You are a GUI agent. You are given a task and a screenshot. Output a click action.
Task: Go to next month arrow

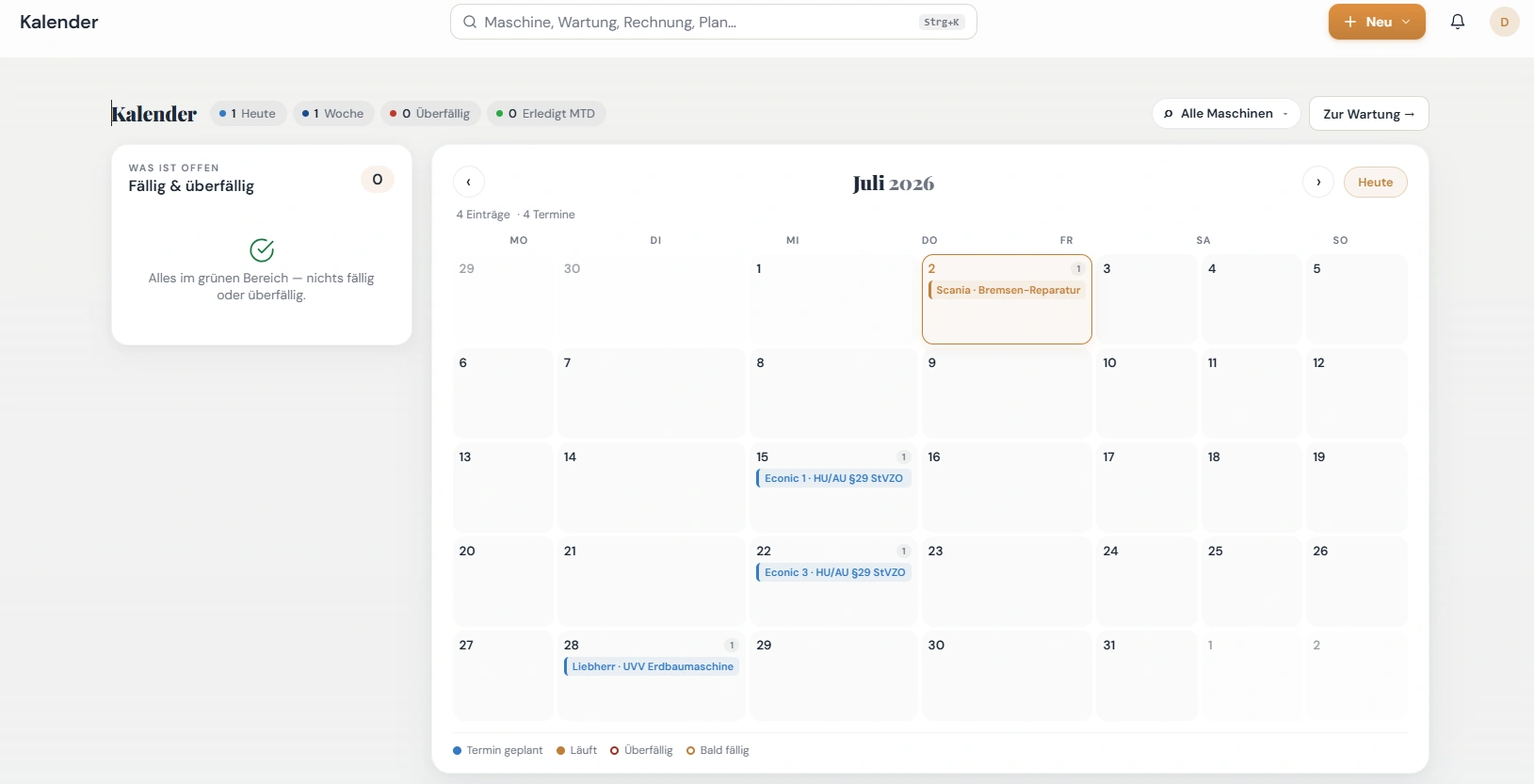coord(1318,182)
